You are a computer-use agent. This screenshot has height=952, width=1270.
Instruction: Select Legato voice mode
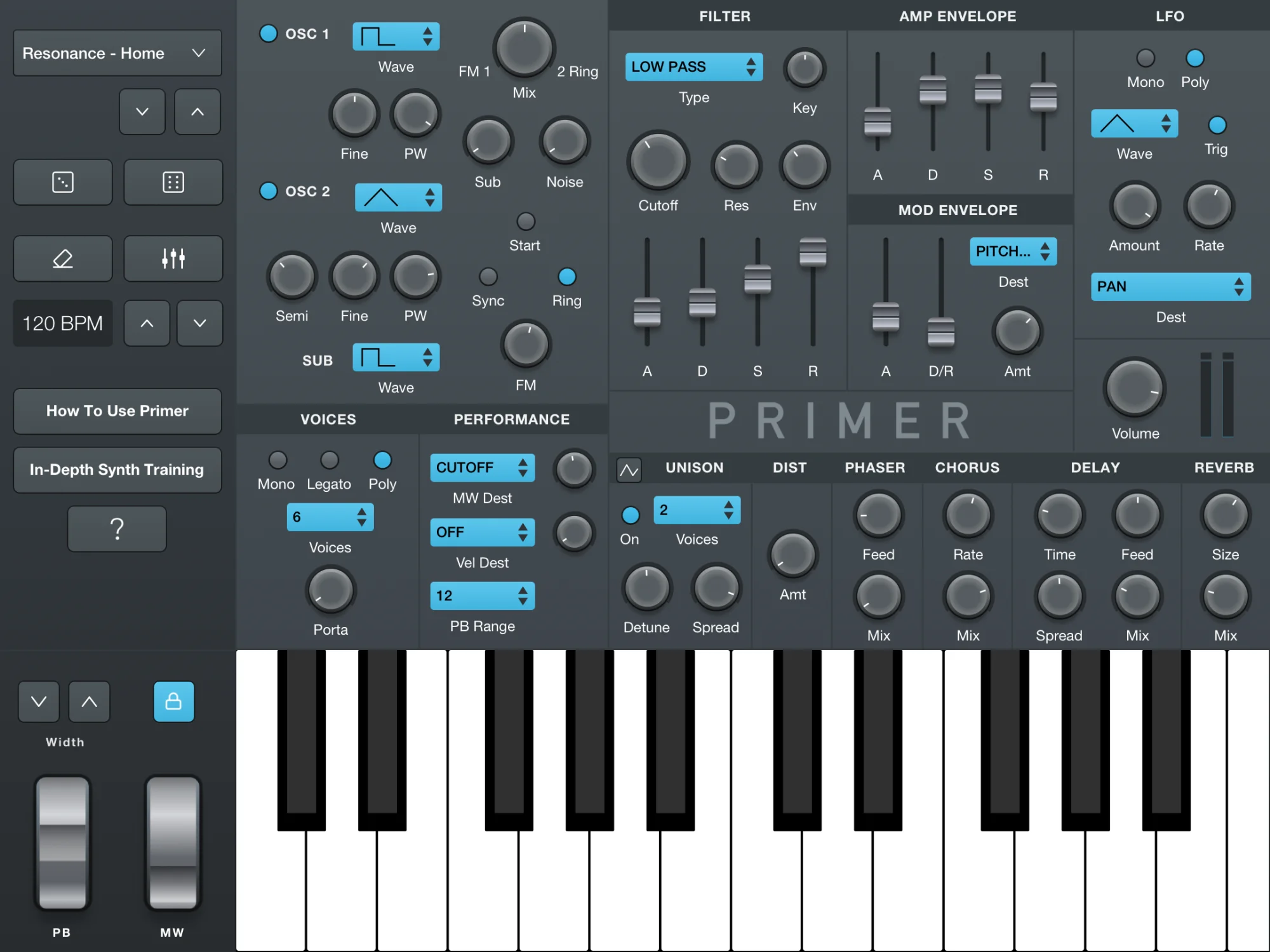(x=329, y=460)
